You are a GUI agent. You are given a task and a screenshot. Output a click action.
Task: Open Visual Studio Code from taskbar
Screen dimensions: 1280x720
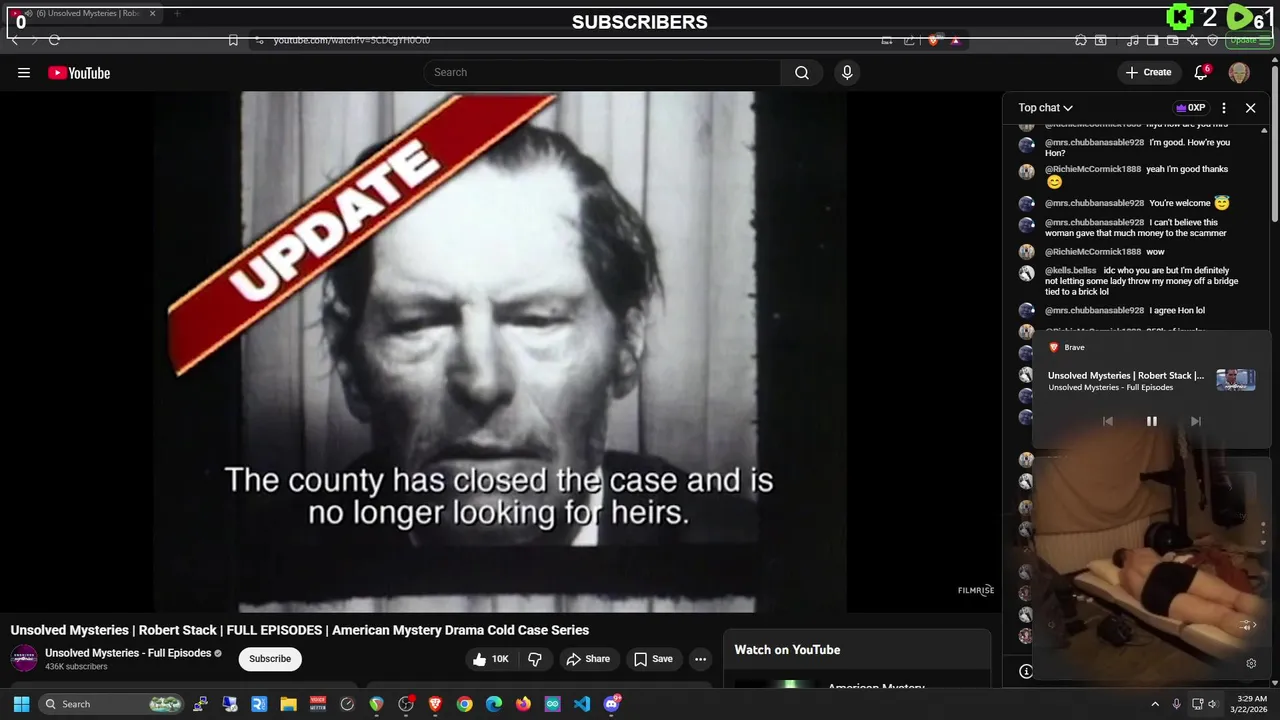582,704
